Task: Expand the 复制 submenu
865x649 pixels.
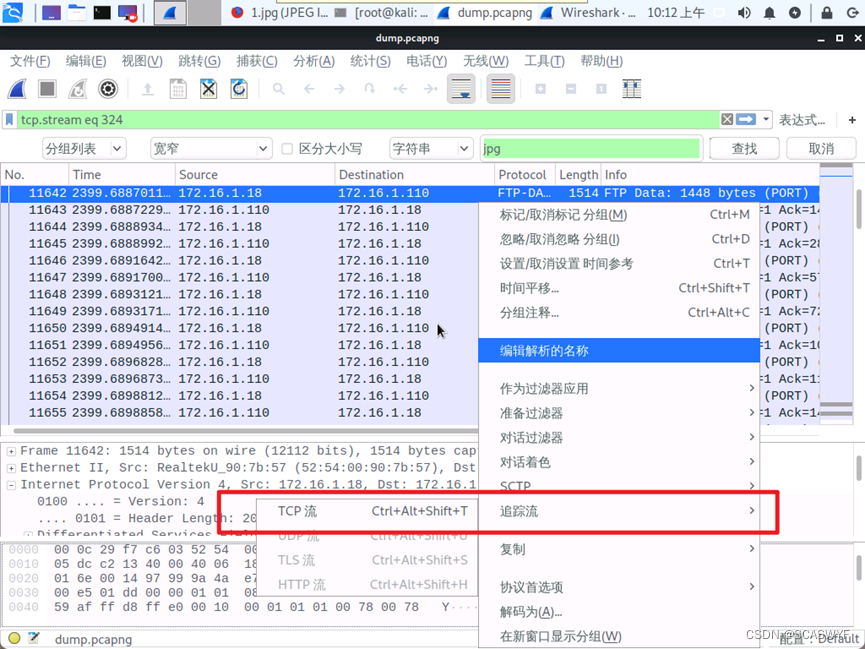Action: click(x=619, y=549)
